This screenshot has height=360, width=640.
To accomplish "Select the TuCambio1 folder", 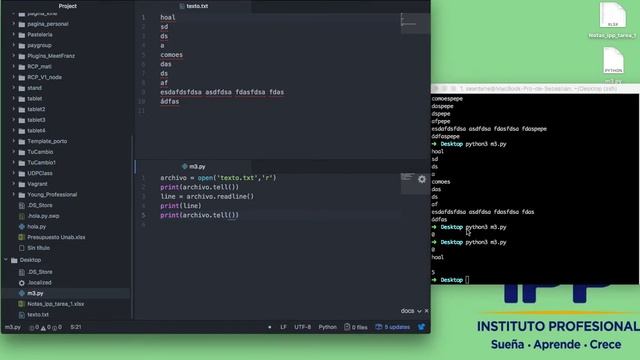I will pyautogui.click(x=41, y=162).
